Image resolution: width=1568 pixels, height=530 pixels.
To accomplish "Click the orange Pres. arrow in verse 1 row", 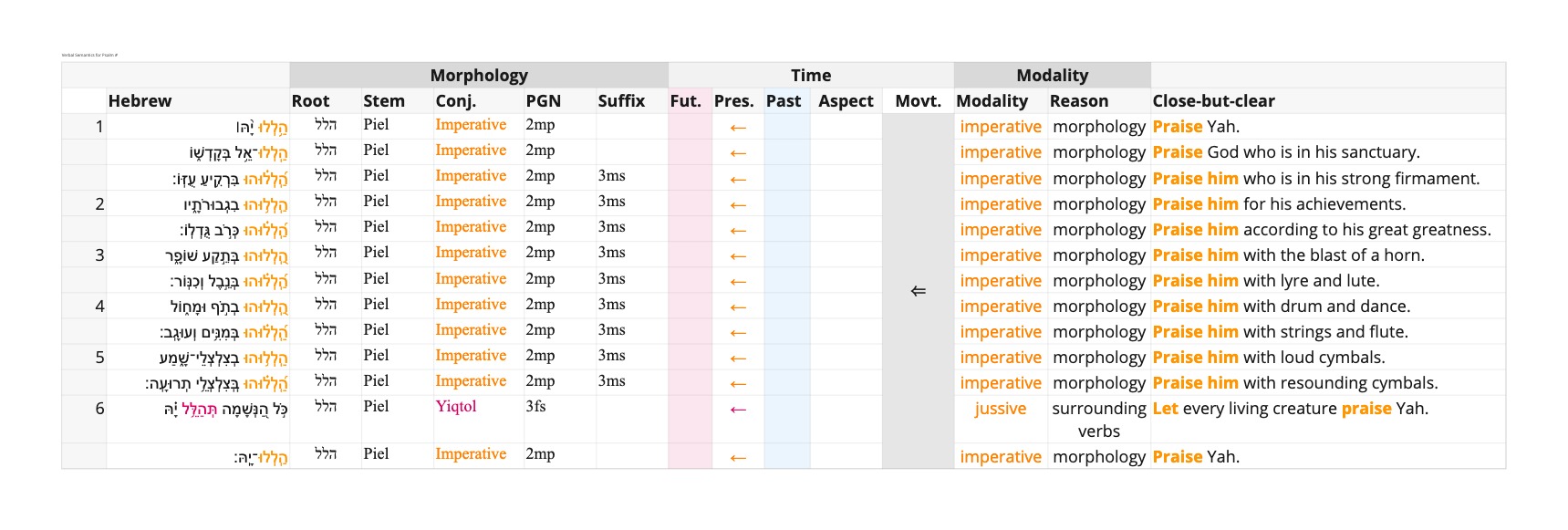I will pos(738,128).
